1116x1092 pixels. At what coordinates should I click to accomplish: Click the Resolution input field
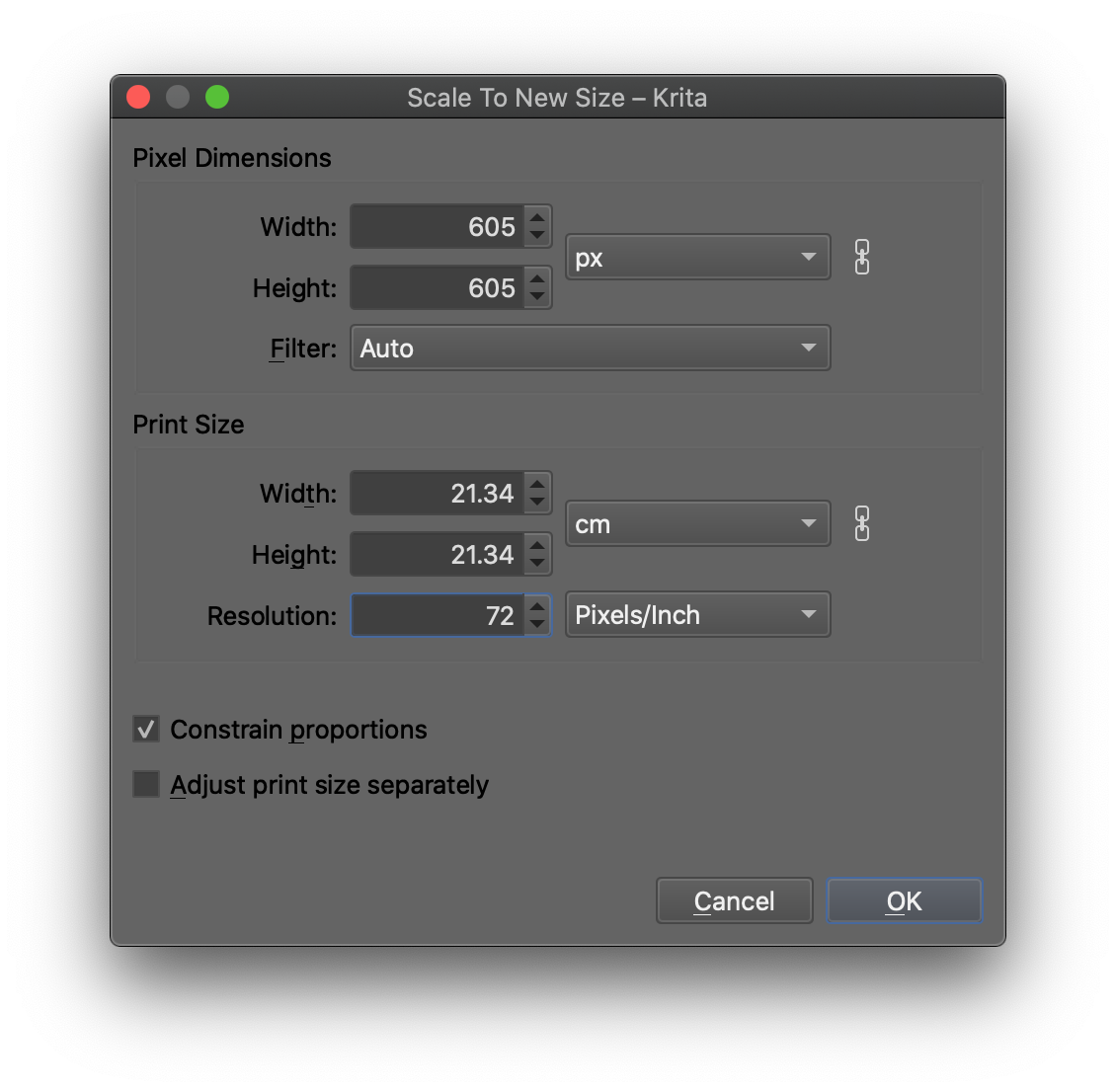click(x=438, y=615)
